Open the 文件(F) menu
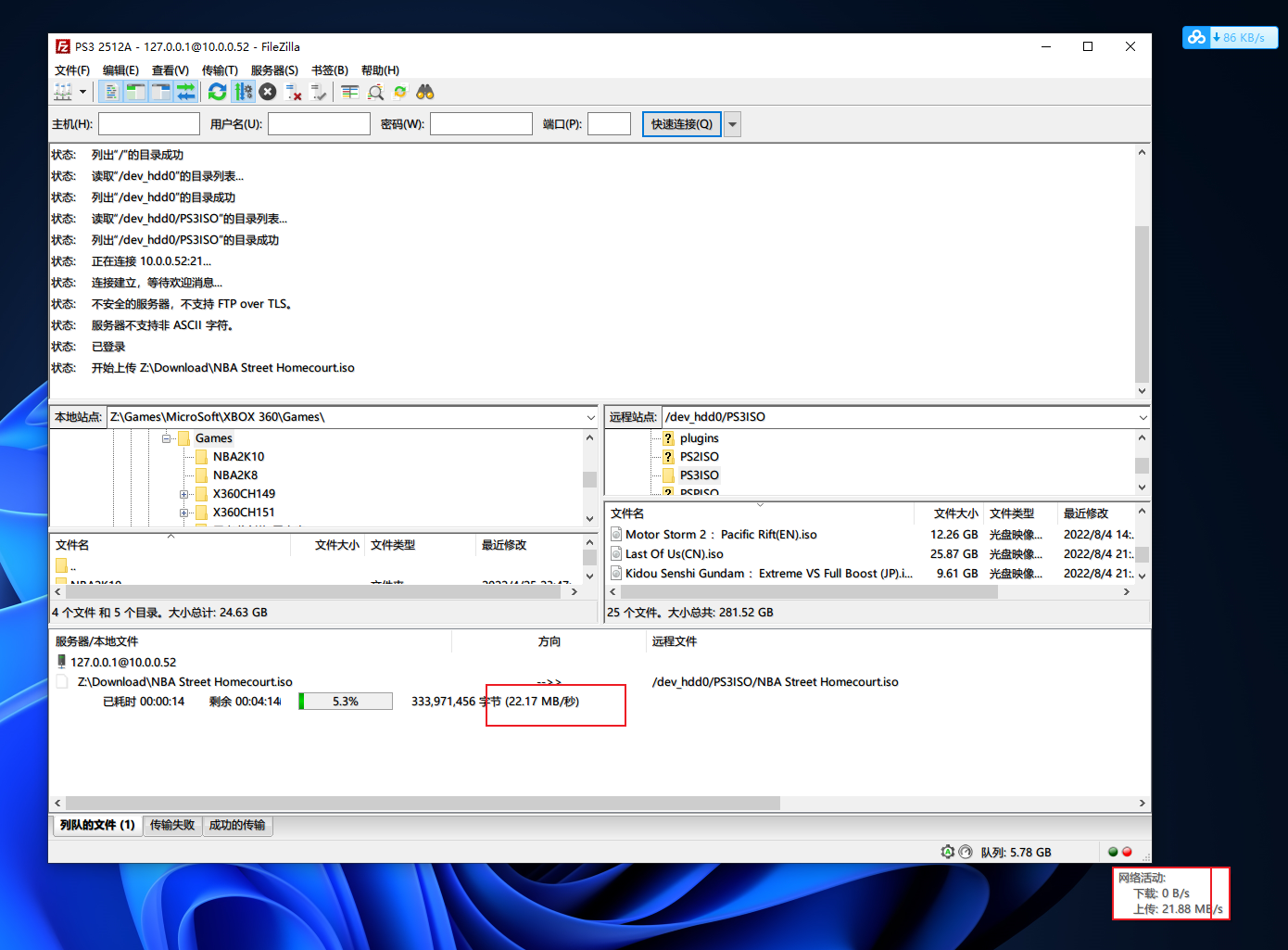 [72, 70]
